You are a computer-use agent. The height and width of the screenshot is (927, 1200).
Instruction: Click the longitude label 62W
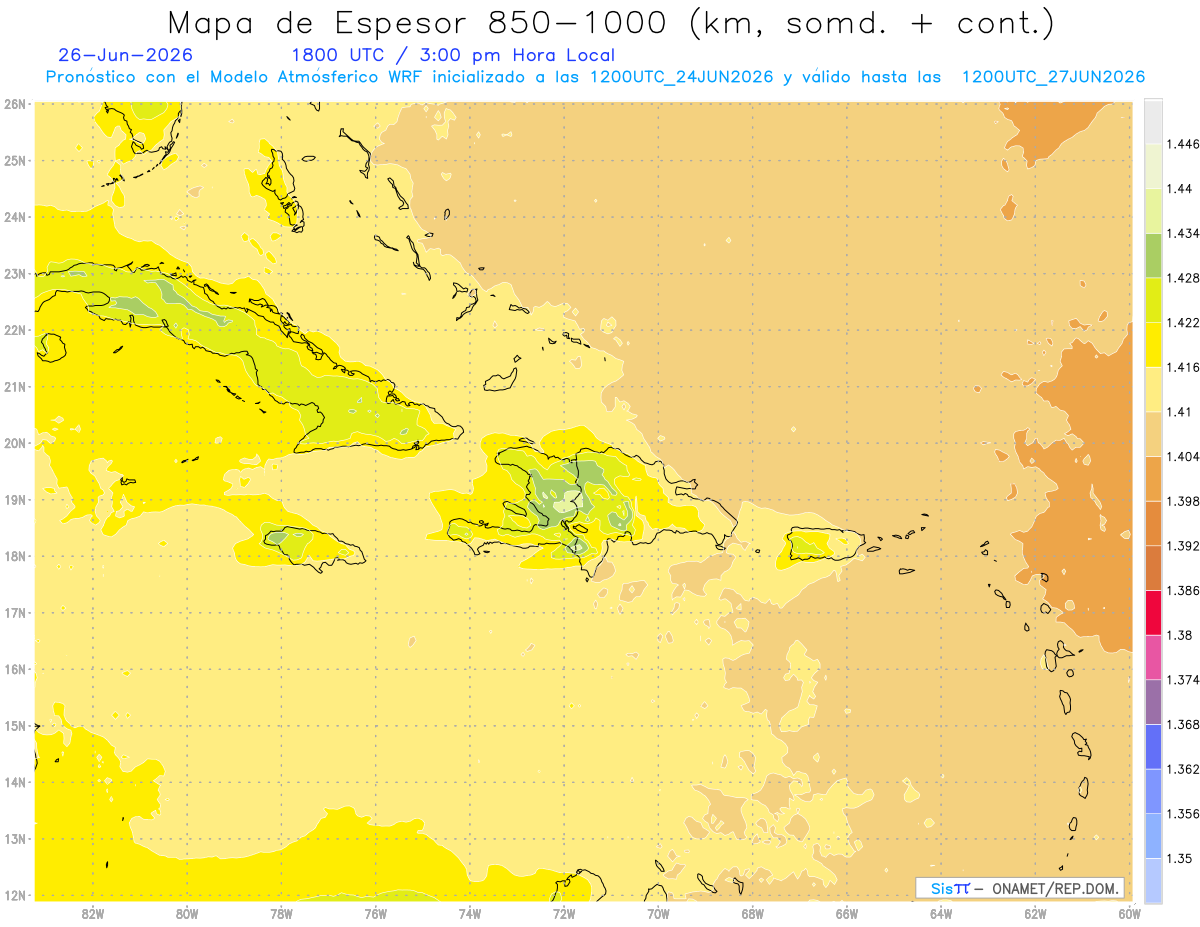[x=1035, y=913]
